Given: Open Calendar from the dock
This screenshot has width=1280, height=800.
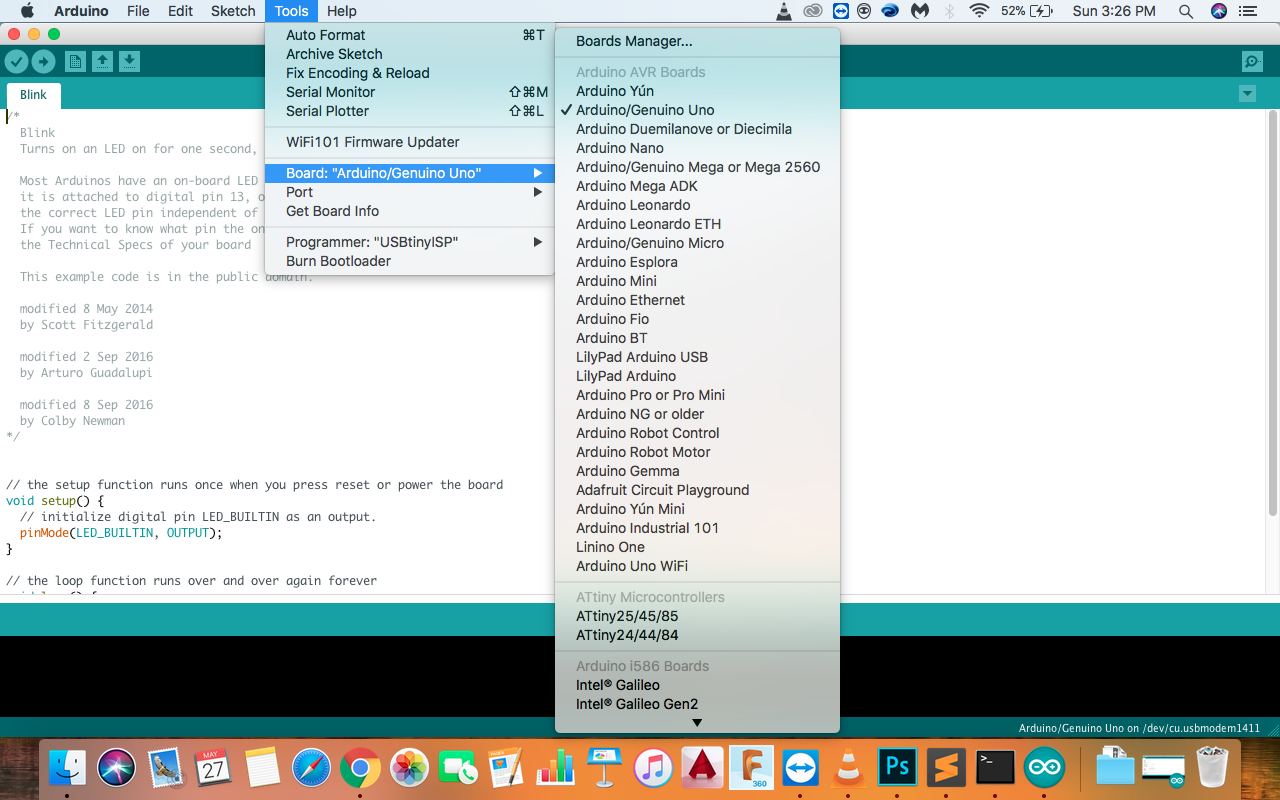Looking at the screenshot, I should point(213,768).
